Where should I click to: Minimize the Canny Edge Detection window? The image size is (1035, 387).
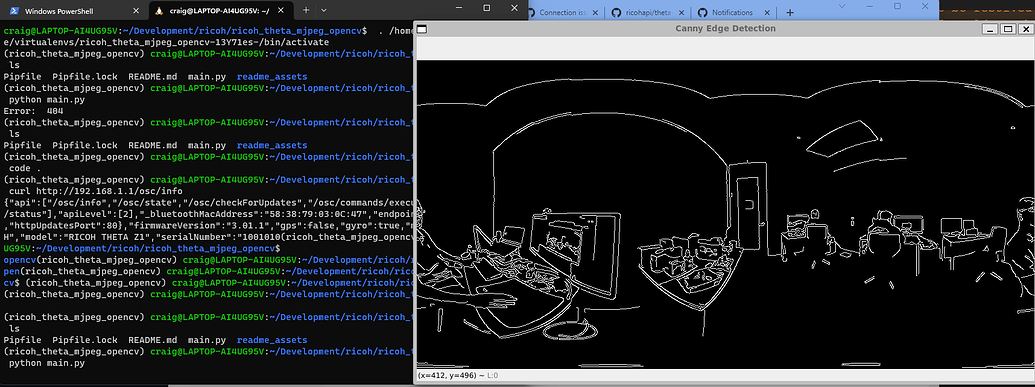coord(990,29)
